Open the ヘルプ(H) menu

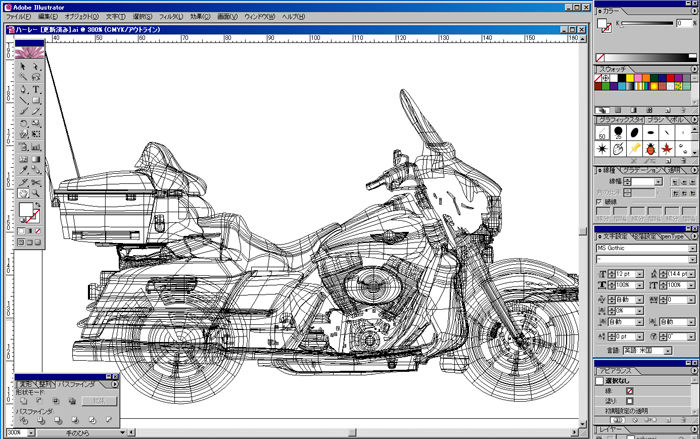tap(293, 17)
